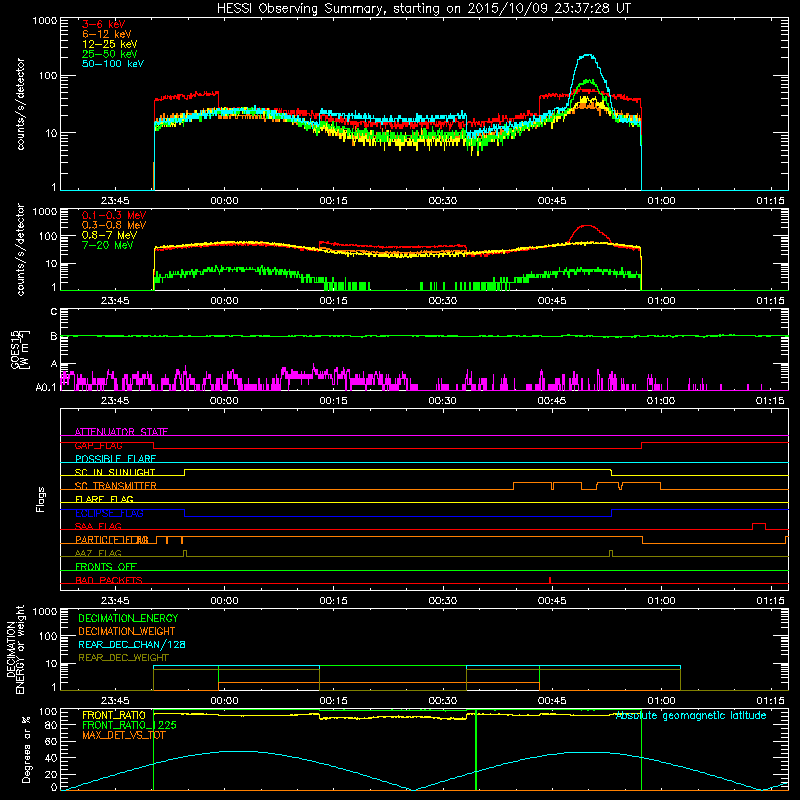Viewport: 800px width, 800px height.
Task: Select the REAR_DEC_CHAN/128 legend label
Action: (x=132, y=644)
